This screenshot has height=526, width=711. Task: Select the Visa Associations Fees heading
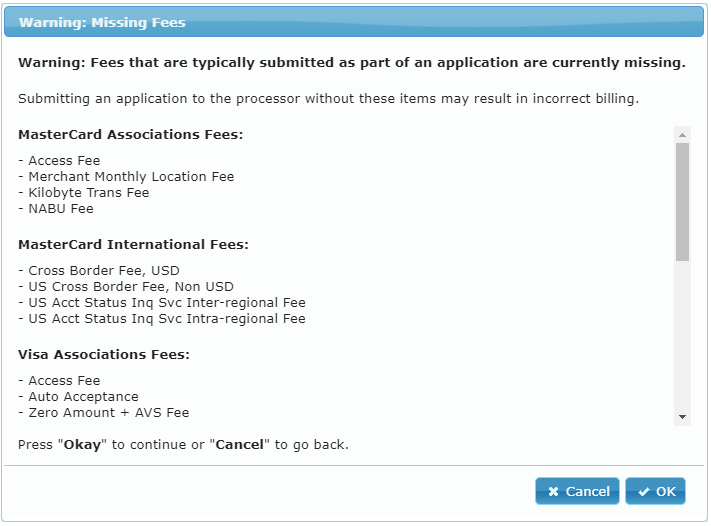tap(104, 354)
